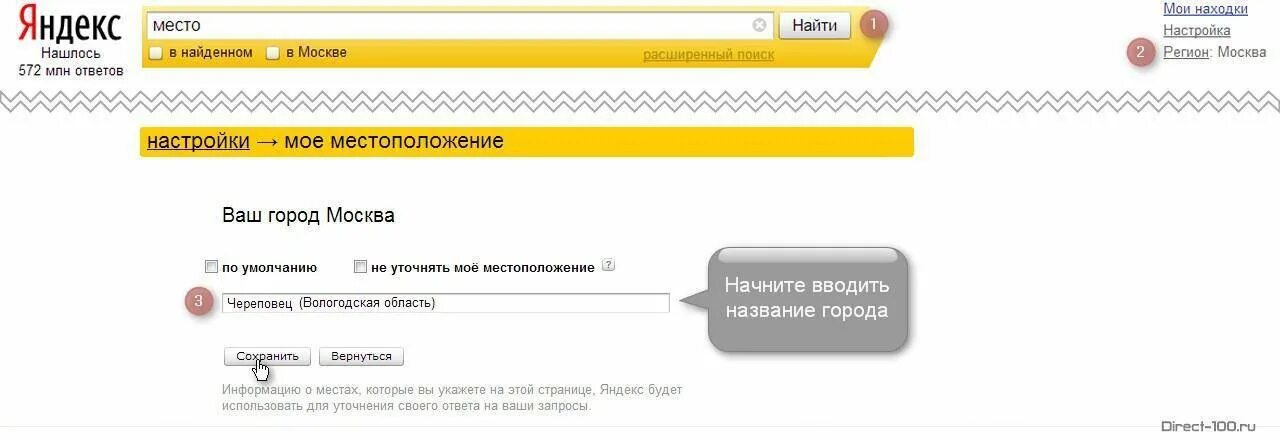Open the 'Мои находки' link
Image resolution: width=1280 pixels, height=440 pixels.
click(x=1205, y=9)
